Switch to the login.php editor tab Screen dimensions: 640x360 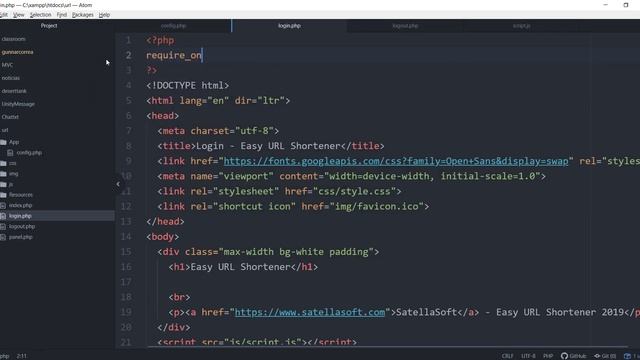pyautogui.click(x=289, y=26)
